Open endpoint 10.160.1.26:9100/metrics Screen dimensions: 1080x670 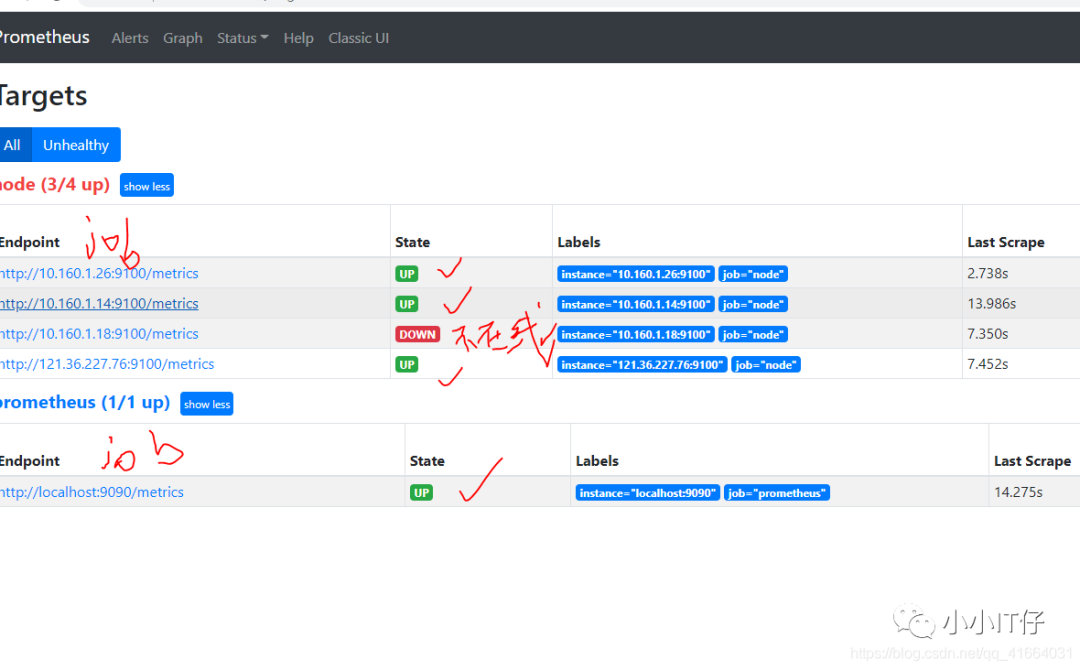[x=99, y=273]
